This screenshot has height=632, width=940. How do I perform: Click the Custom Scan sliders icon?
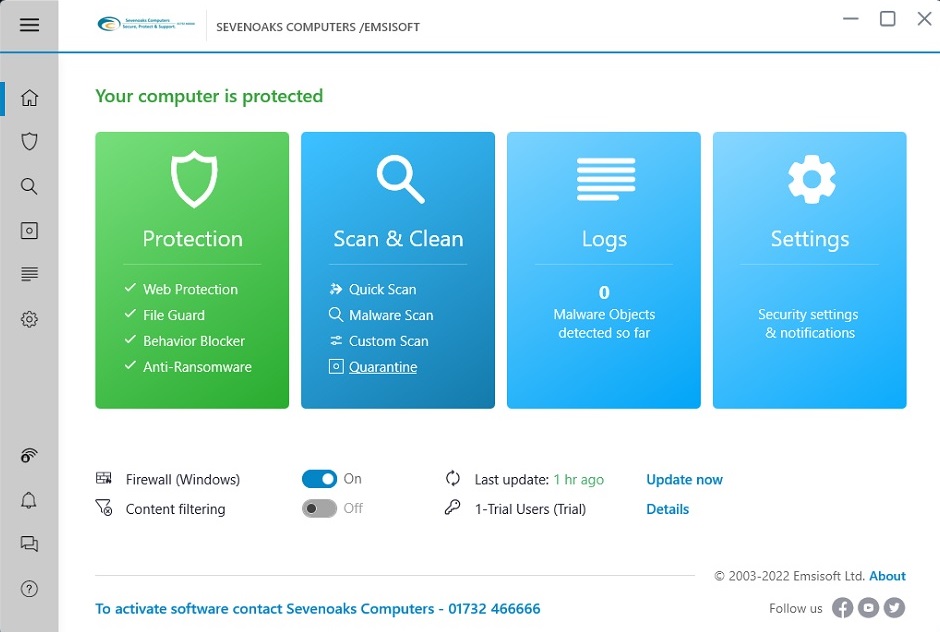tap(336, 341)
